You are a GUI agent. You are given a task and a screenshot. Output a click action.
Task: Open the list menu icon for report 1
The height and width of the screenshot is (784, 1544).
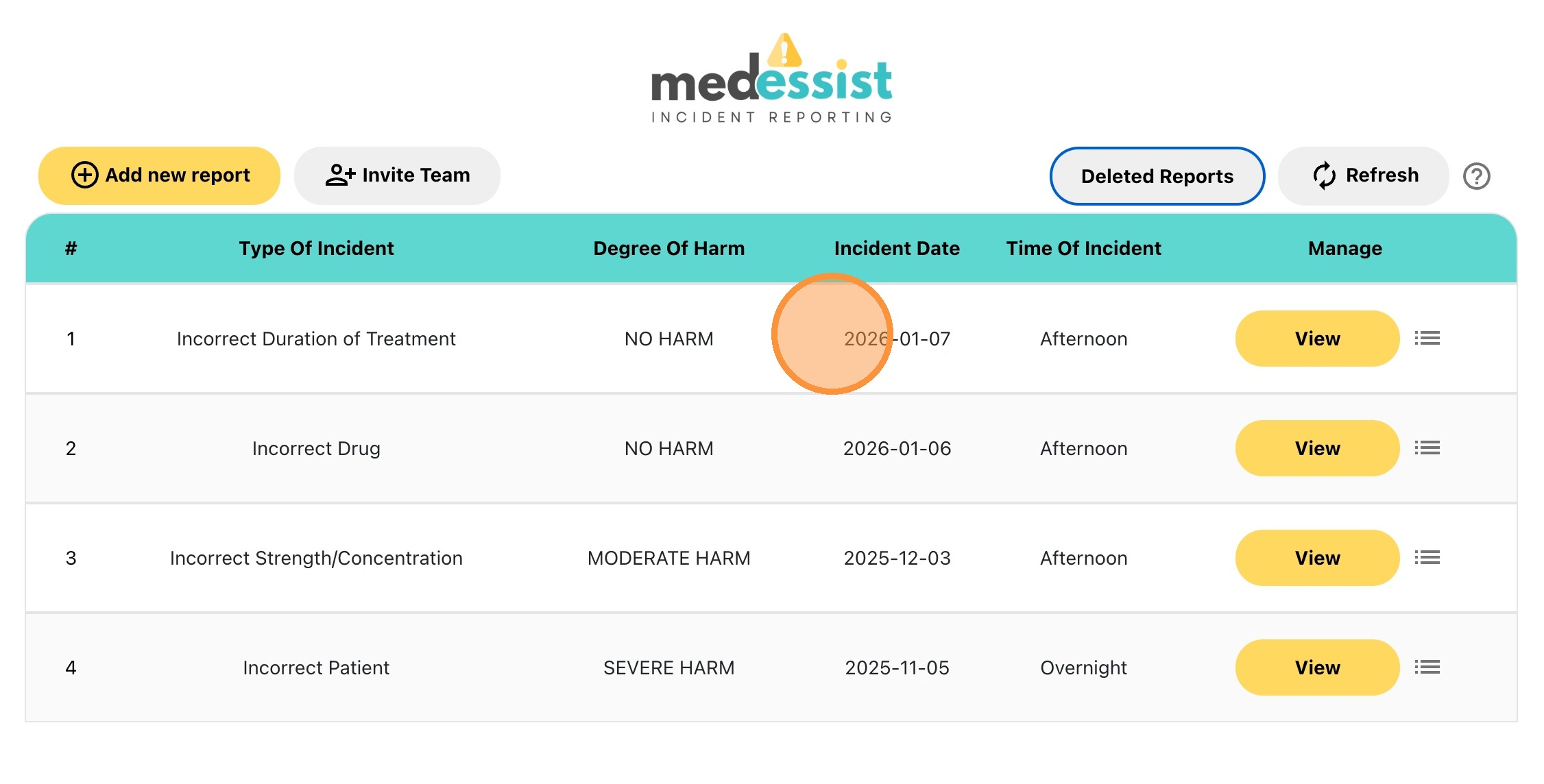pos(1427,339)
